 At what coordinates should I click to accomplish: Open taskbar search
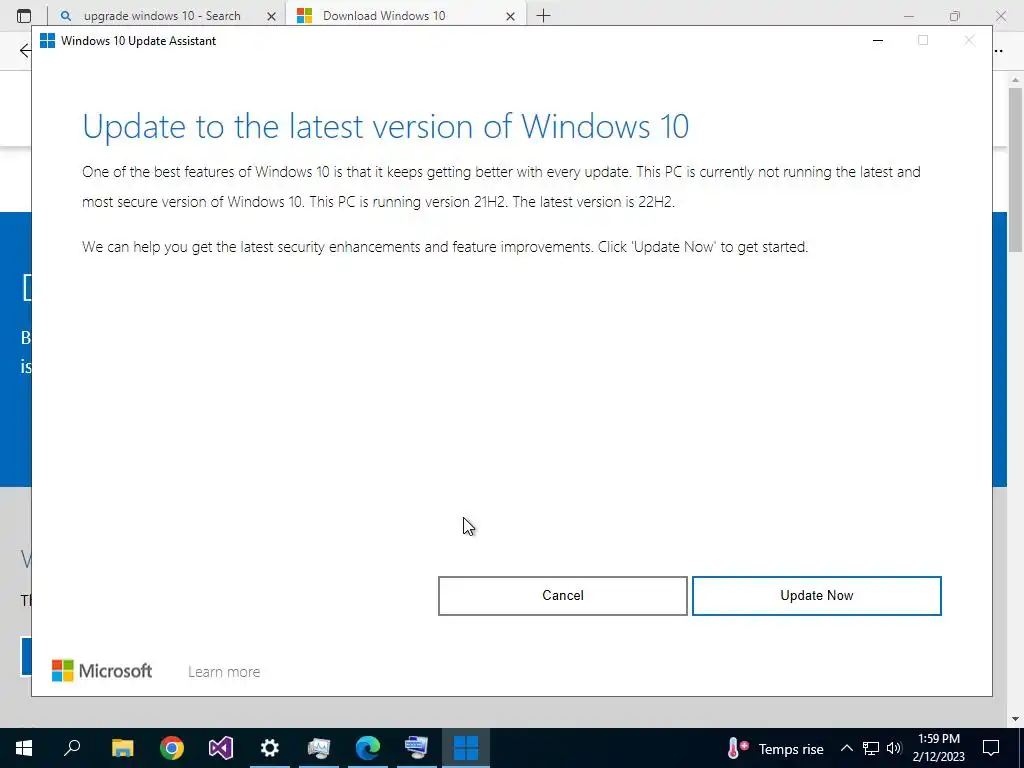[x=72, y=748]
